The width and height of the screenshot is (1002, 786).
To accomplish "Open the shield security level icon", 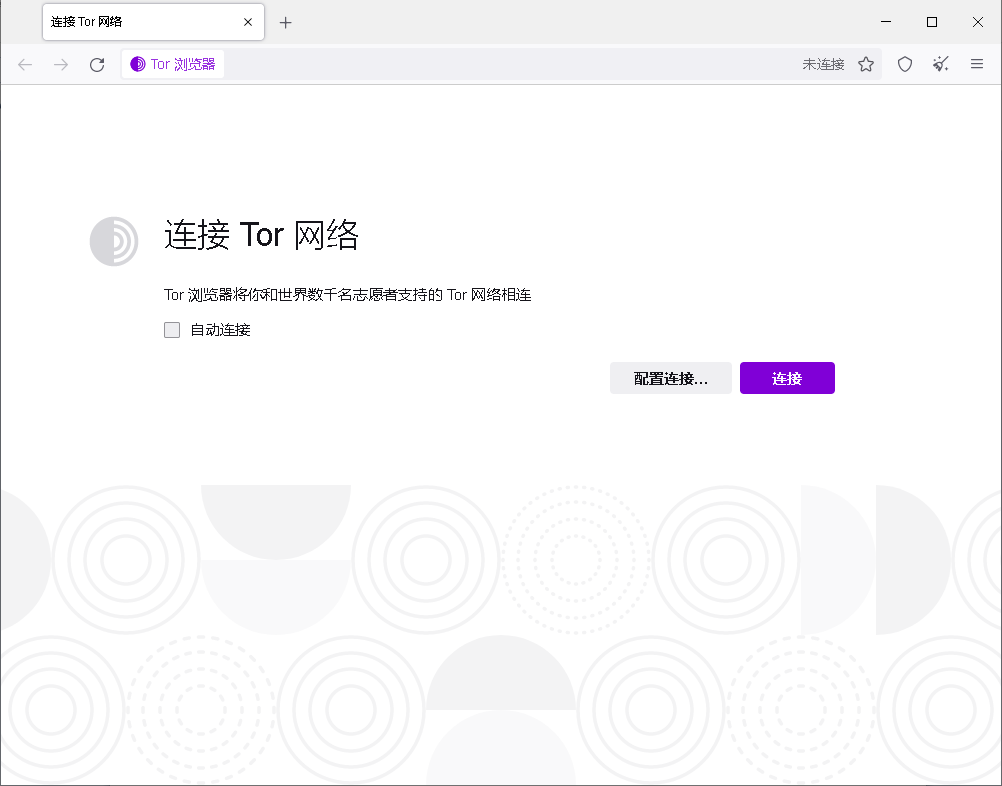I will click(x=905, y=64).
